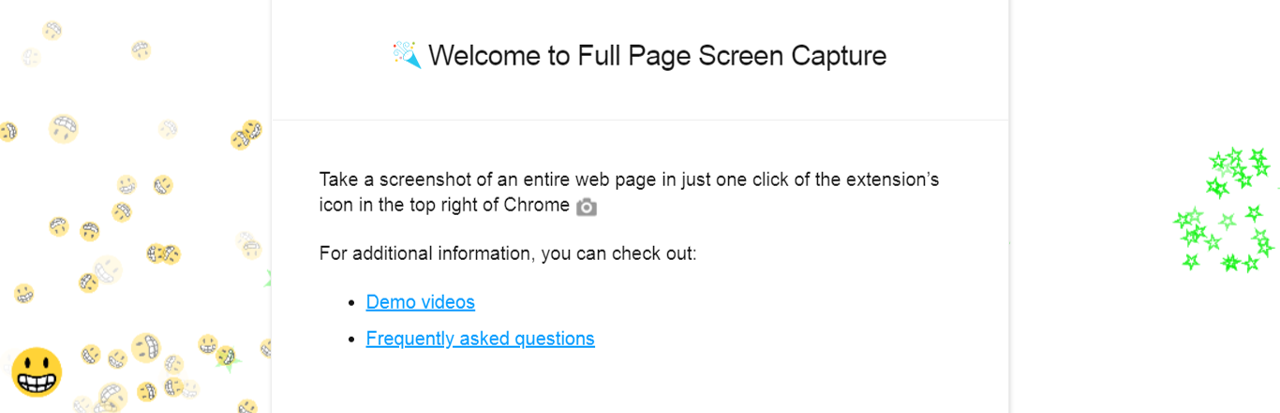
Task: Click the "For additional information" text line
Action: point(507,253)
